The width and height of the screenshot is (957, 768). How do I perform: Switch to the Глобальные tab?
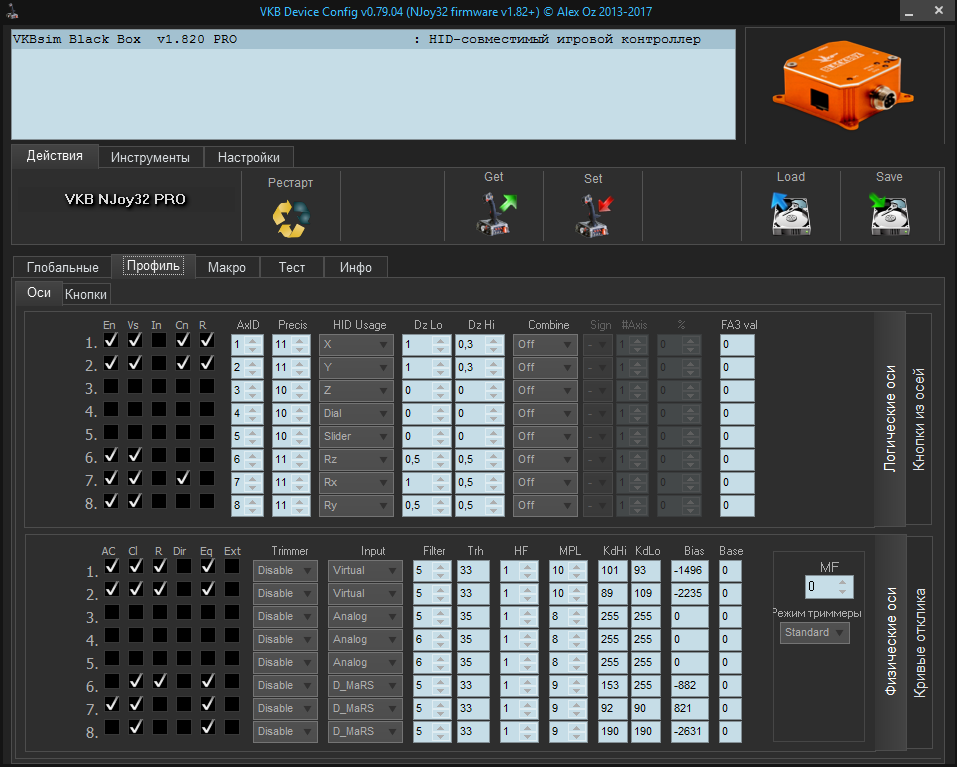point(62,267)
